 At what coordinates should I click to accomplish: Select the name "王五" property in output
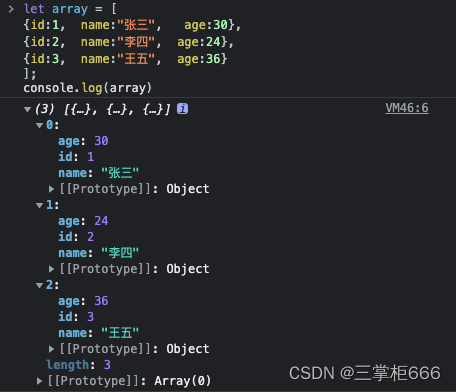(98, 333)
